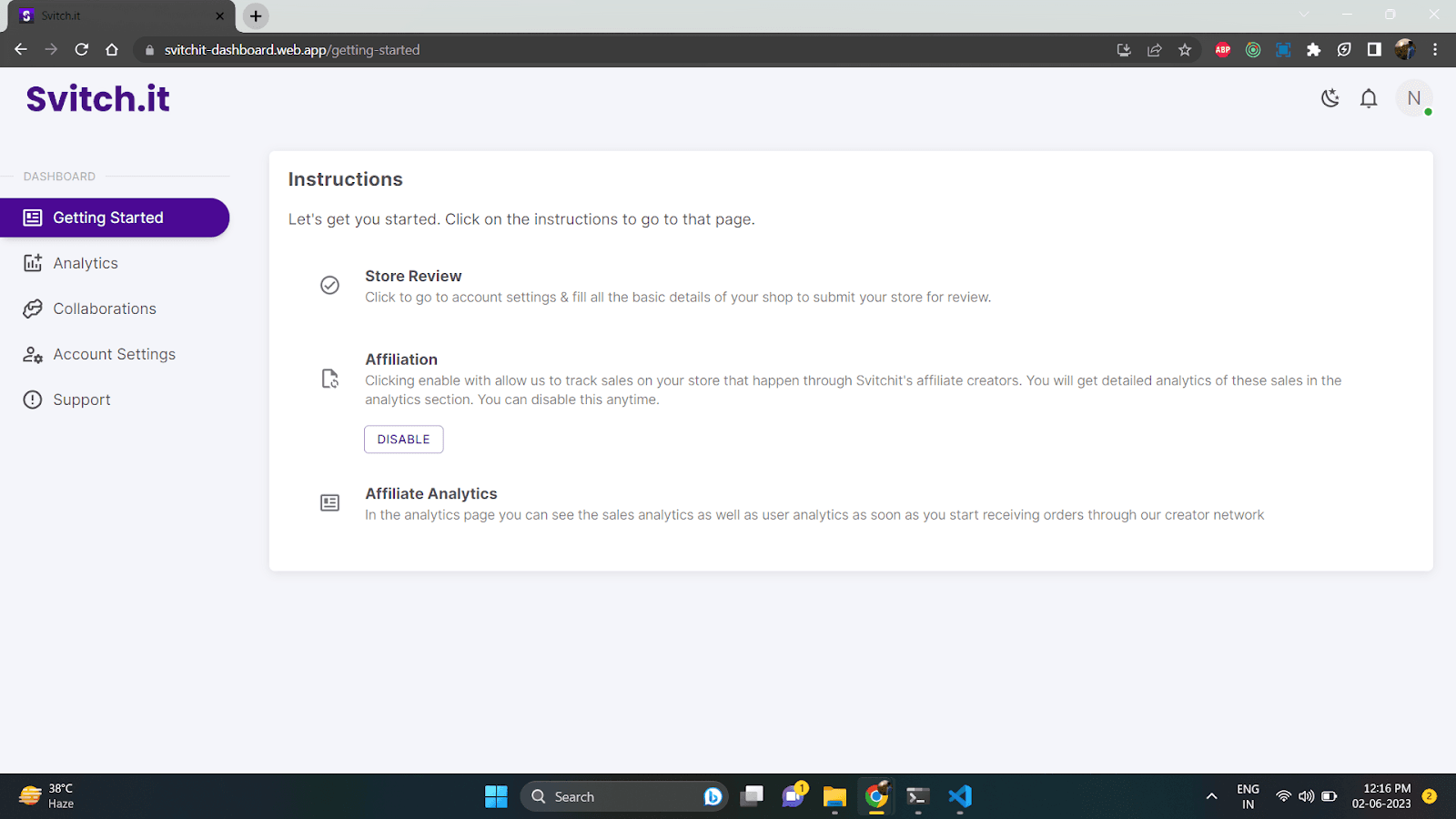
Task: Bookmark this page with the star
Action: (x=1185, y=50)
